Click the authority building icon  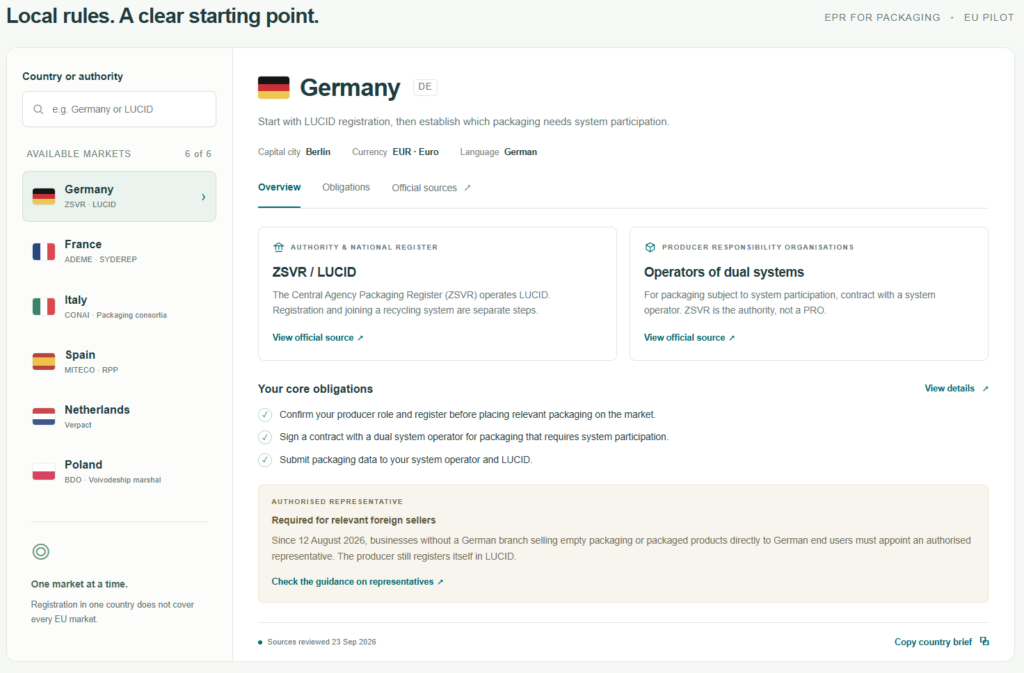click(x=279, y=247)
